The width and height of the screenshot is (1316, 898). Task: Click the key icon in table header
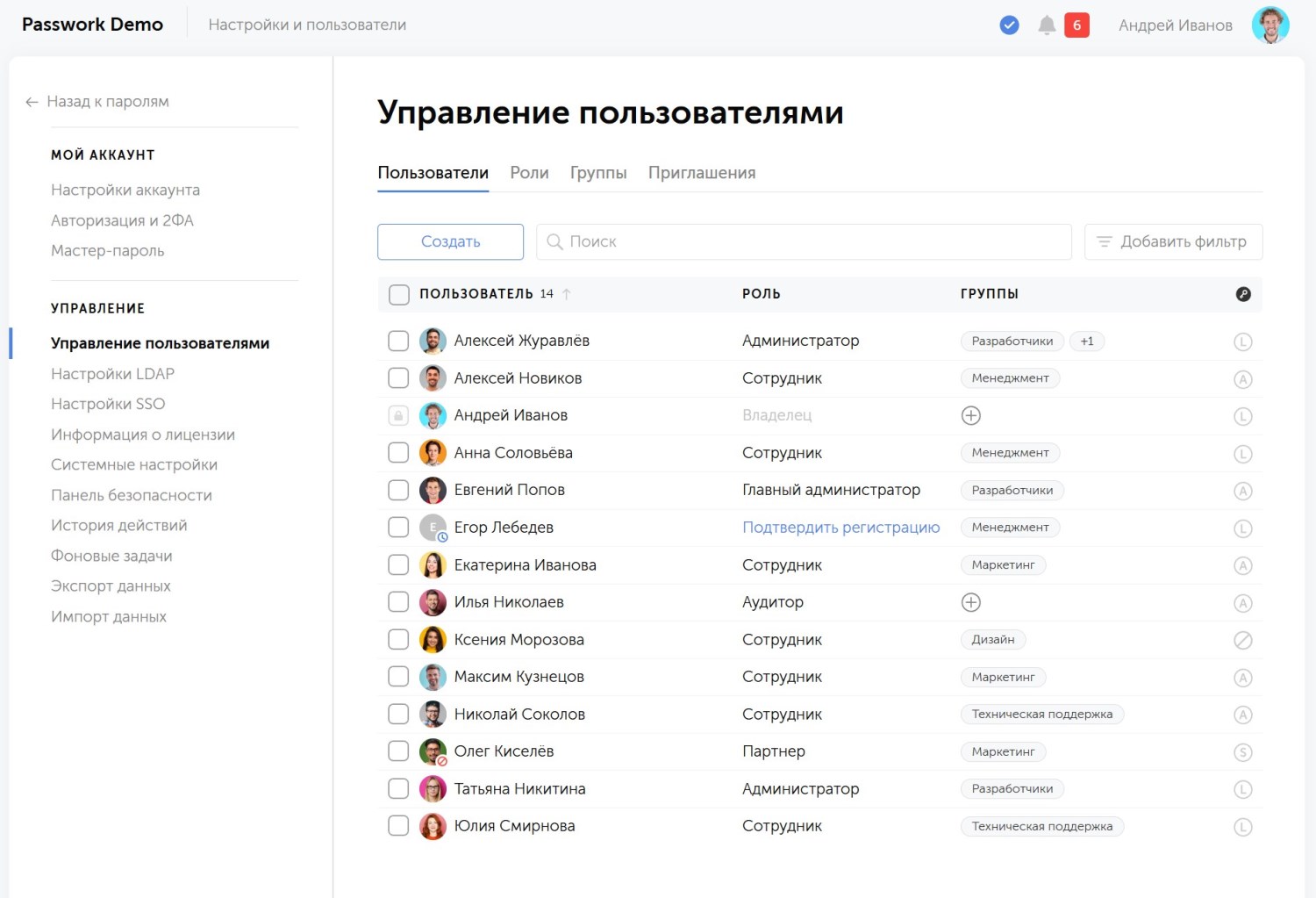click(x=1242, y=294)
